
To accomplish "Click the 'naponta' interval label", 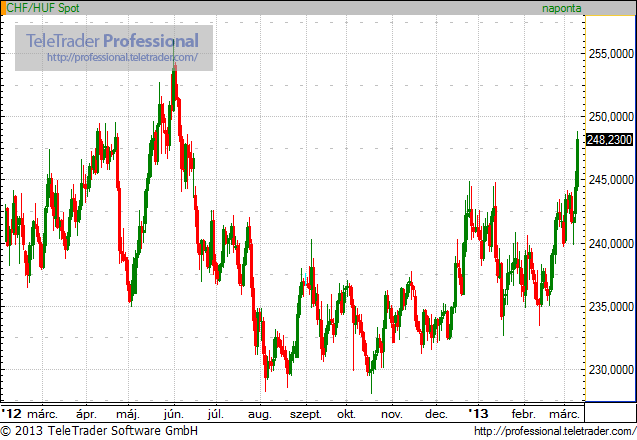I will 561,8.
